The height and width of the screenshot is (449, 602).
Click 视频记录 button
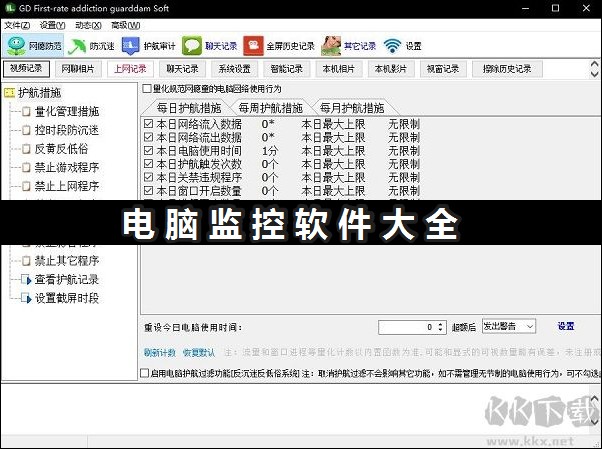coord(26,69)
